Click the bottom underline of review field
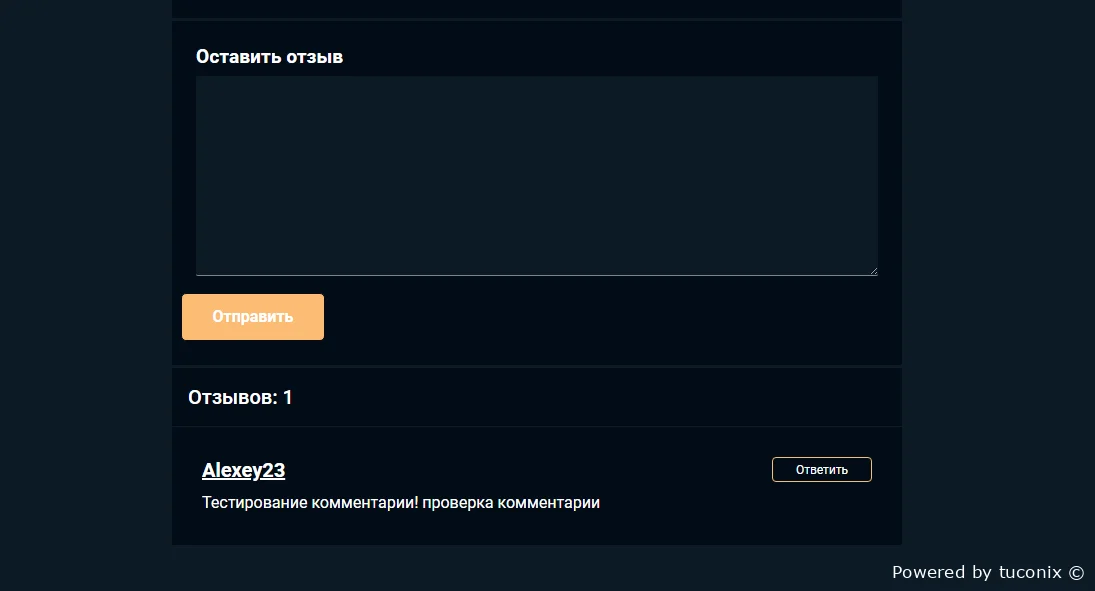 (536, 275)
